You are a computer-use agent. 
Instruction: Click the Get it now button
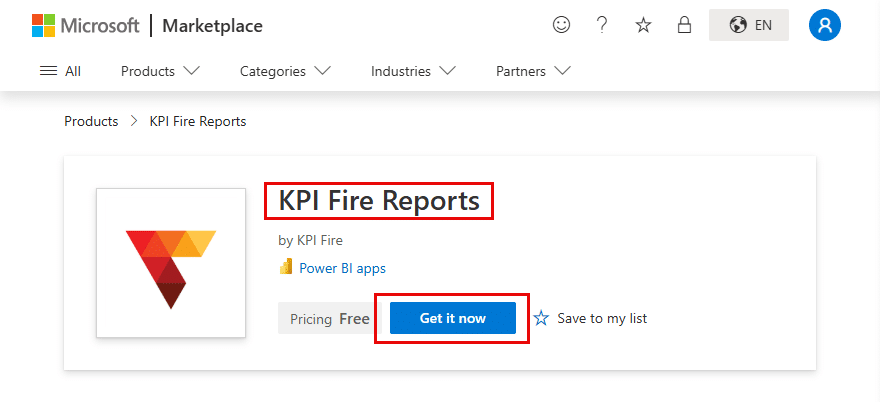(x=452, y=318)
